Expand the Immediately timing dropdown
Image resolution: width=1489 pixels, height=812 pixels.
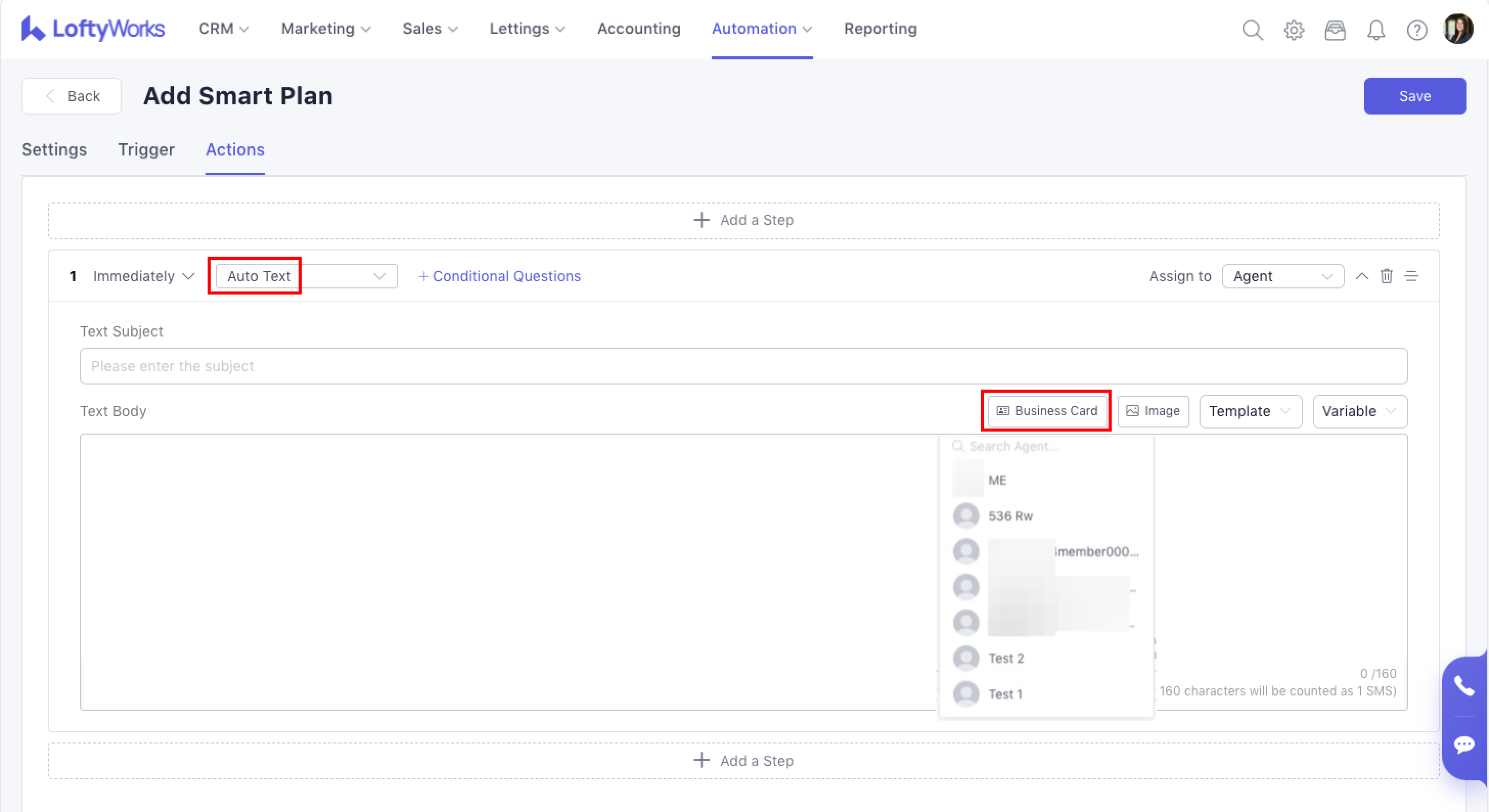click(143, 276)
